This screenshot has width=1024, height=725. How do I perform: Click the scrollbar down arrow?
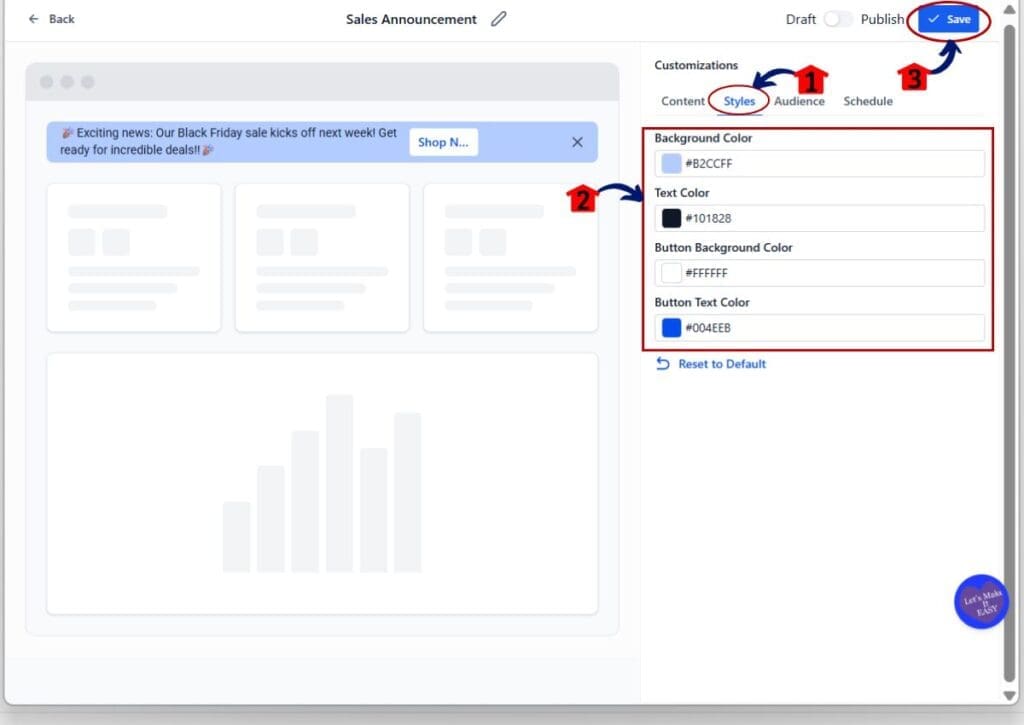[1010, 695]
